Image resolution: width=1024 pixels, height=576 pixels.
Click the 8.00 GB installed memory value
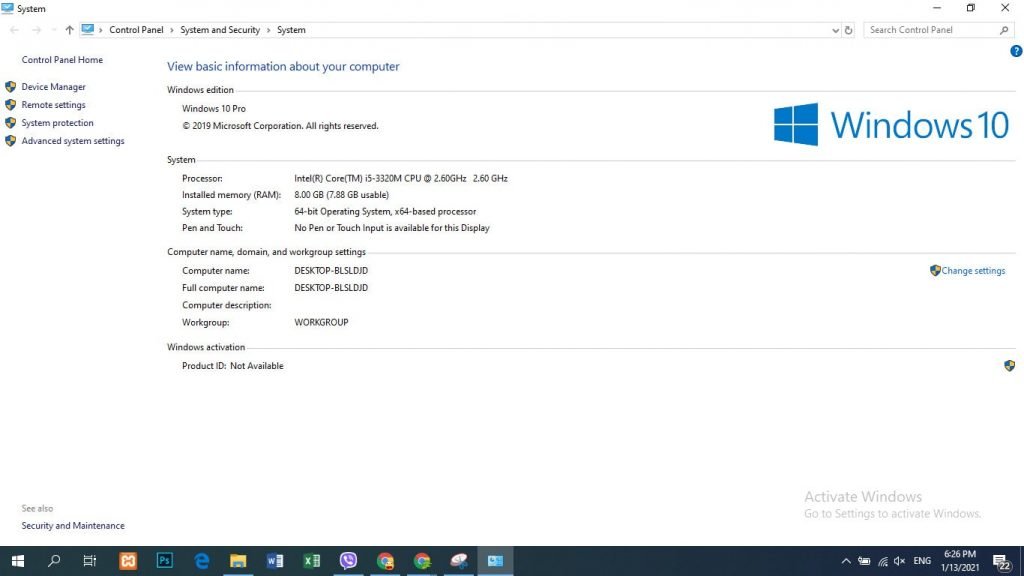point(341,195)
